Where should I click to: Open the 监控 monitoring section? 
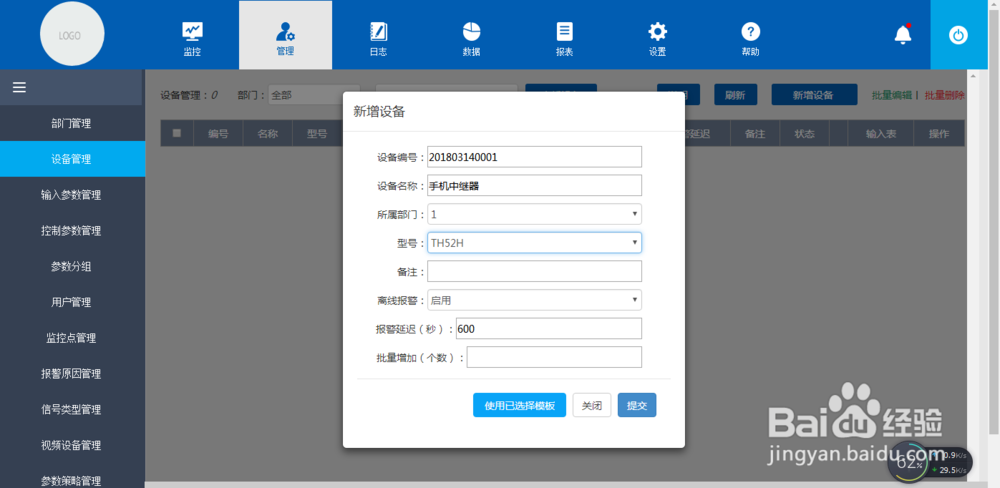[x=192, y=38]
